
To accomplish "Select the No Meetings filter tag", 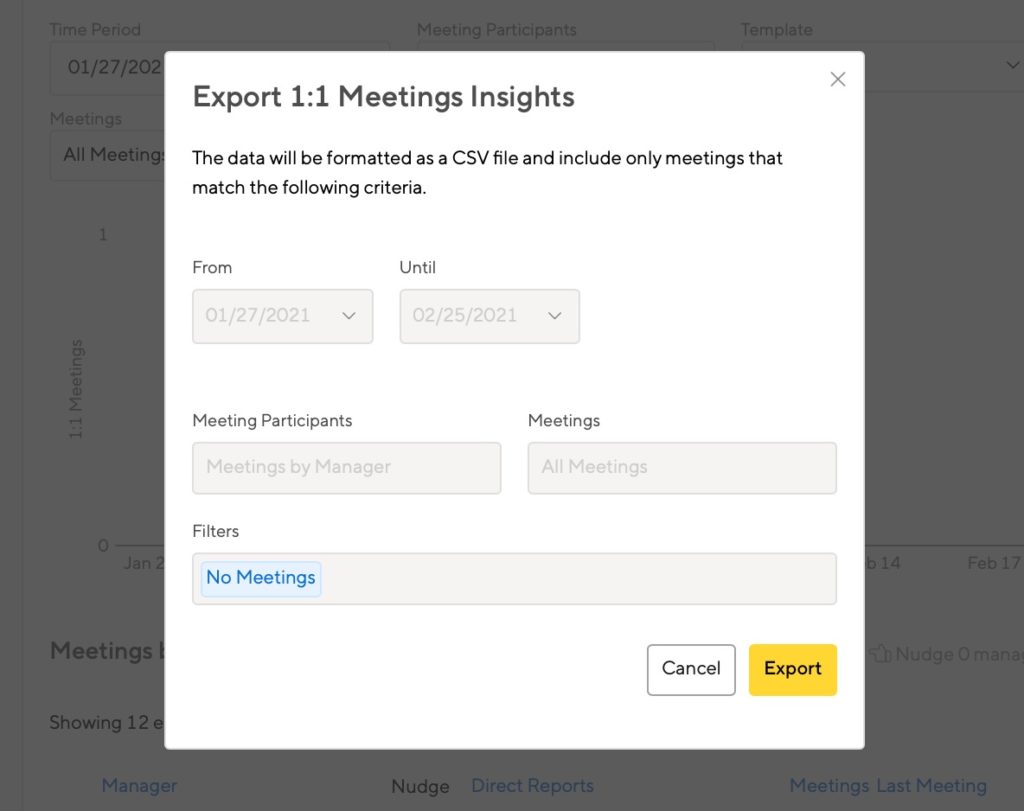I will 261,578.
